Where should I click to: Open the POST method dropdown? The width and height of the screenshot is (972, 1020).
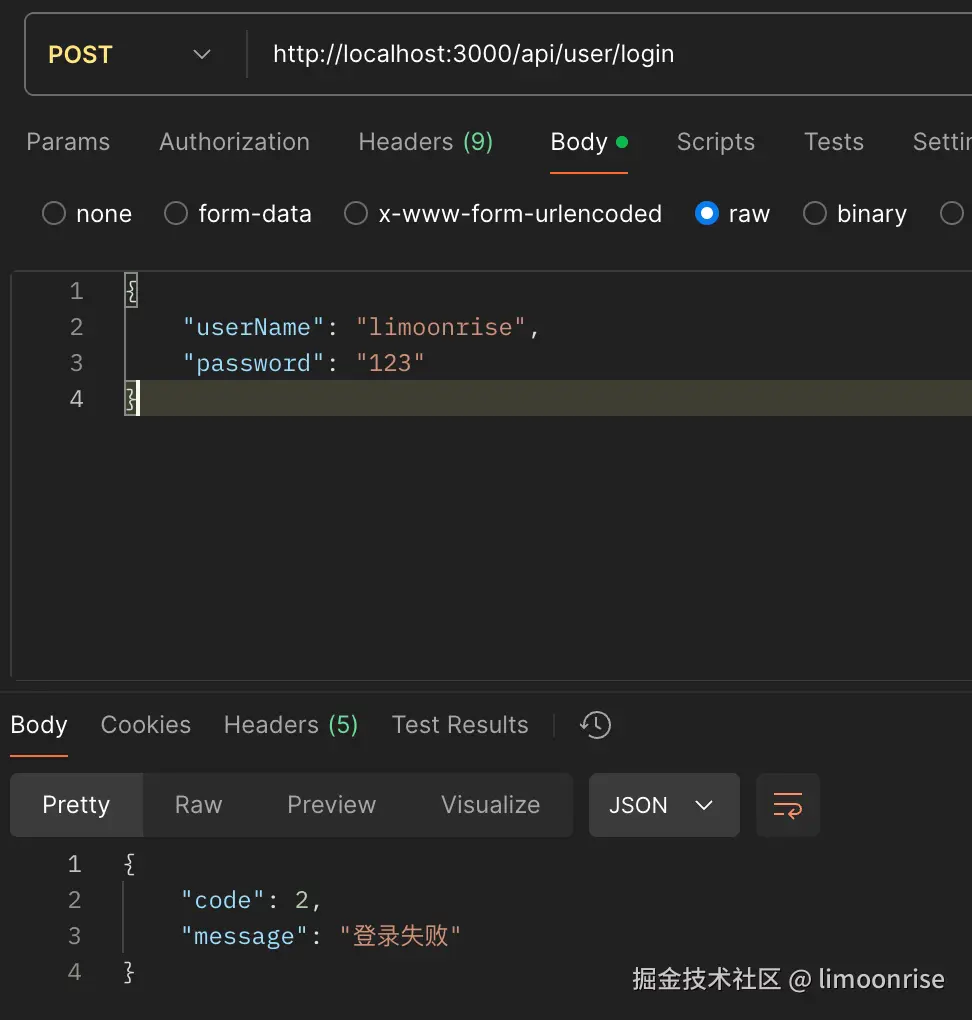coord(130,54)
